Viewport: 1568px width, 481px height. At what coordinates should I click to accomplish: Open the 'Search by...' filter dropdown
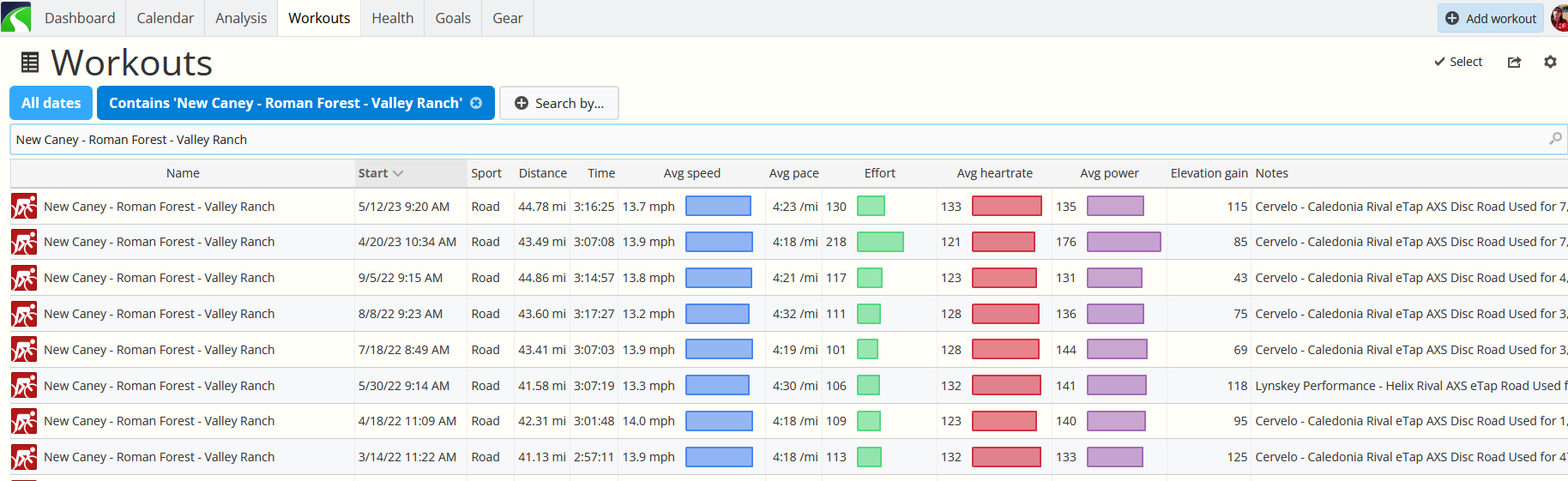pyautogui.click(x=559, y=103)
